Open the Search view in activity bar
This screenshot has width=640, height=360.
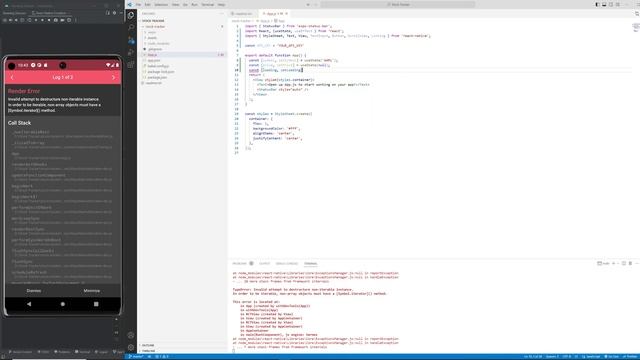[131, 27]
